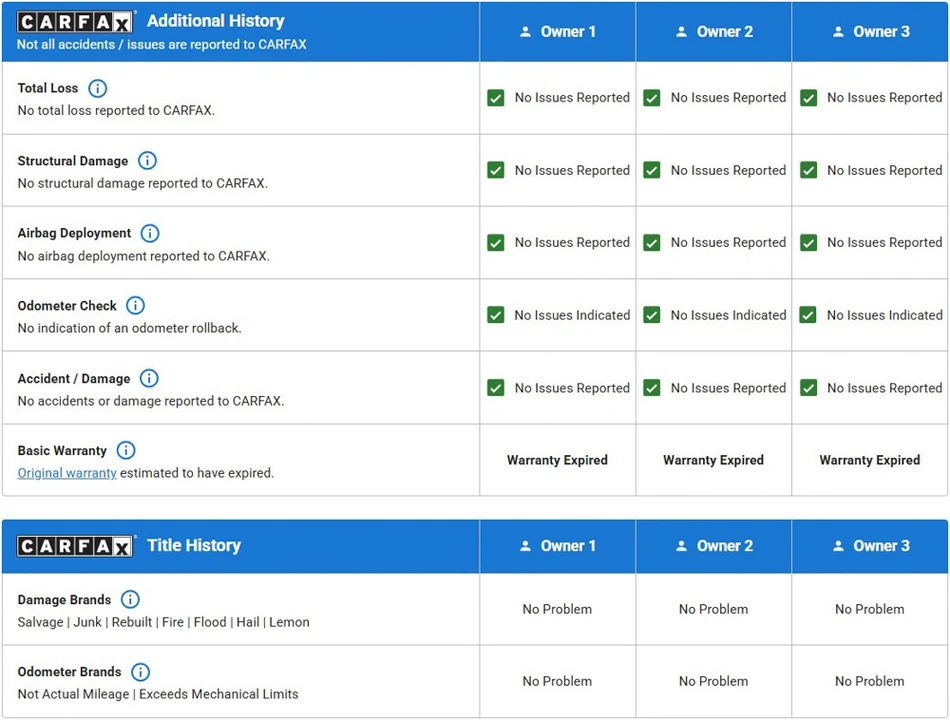Image resolution: width=950 pixels, height=720 pixels.
Task: Click Odometer Brands No Problem for Owner 1
Action: point(557,681)
